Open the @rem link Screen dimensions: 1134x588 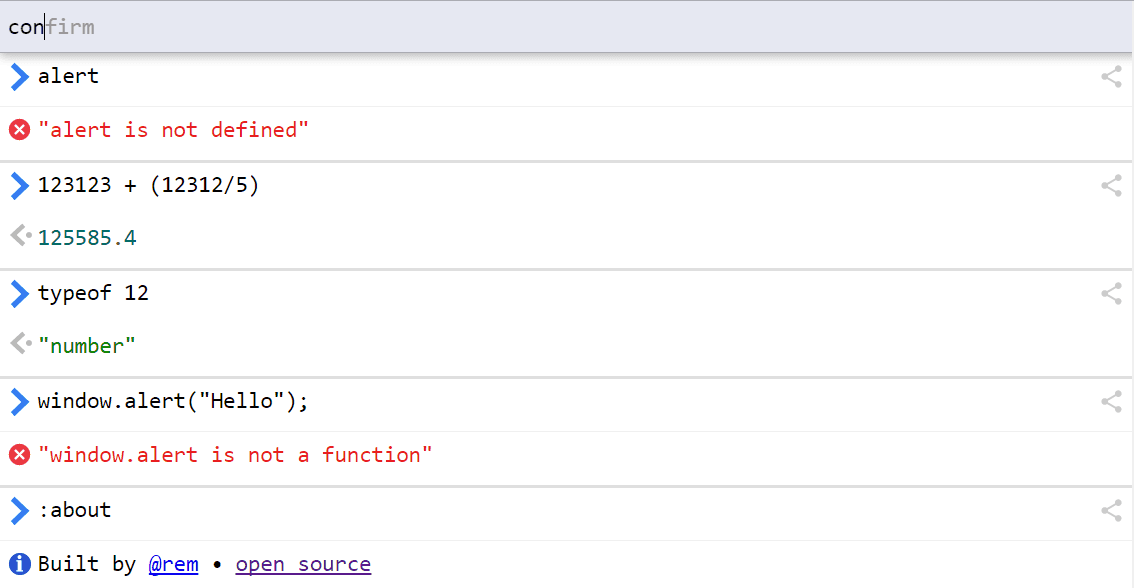point(173,564)
